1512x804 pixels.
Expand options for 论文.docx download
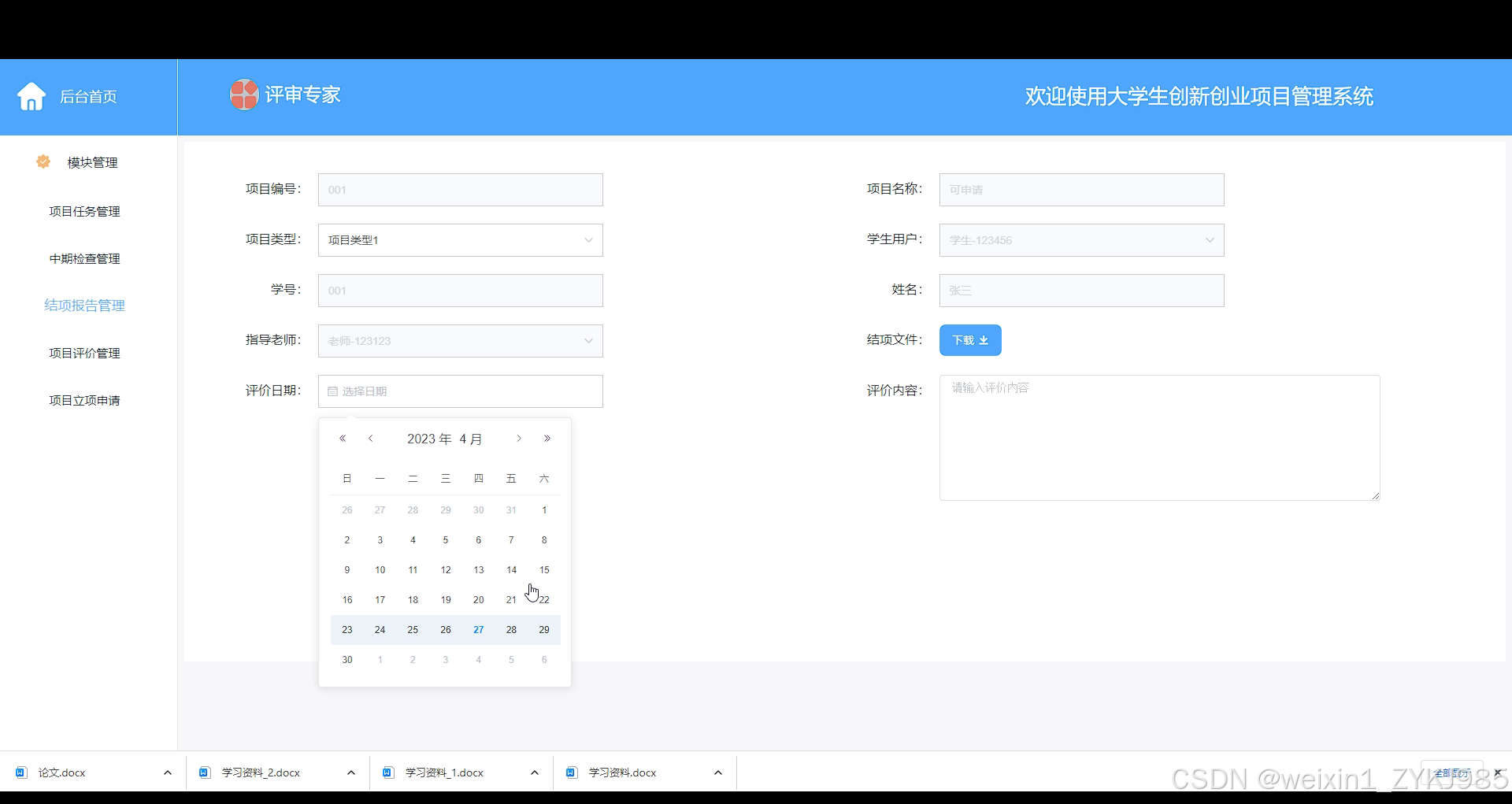tap(168, 773)
